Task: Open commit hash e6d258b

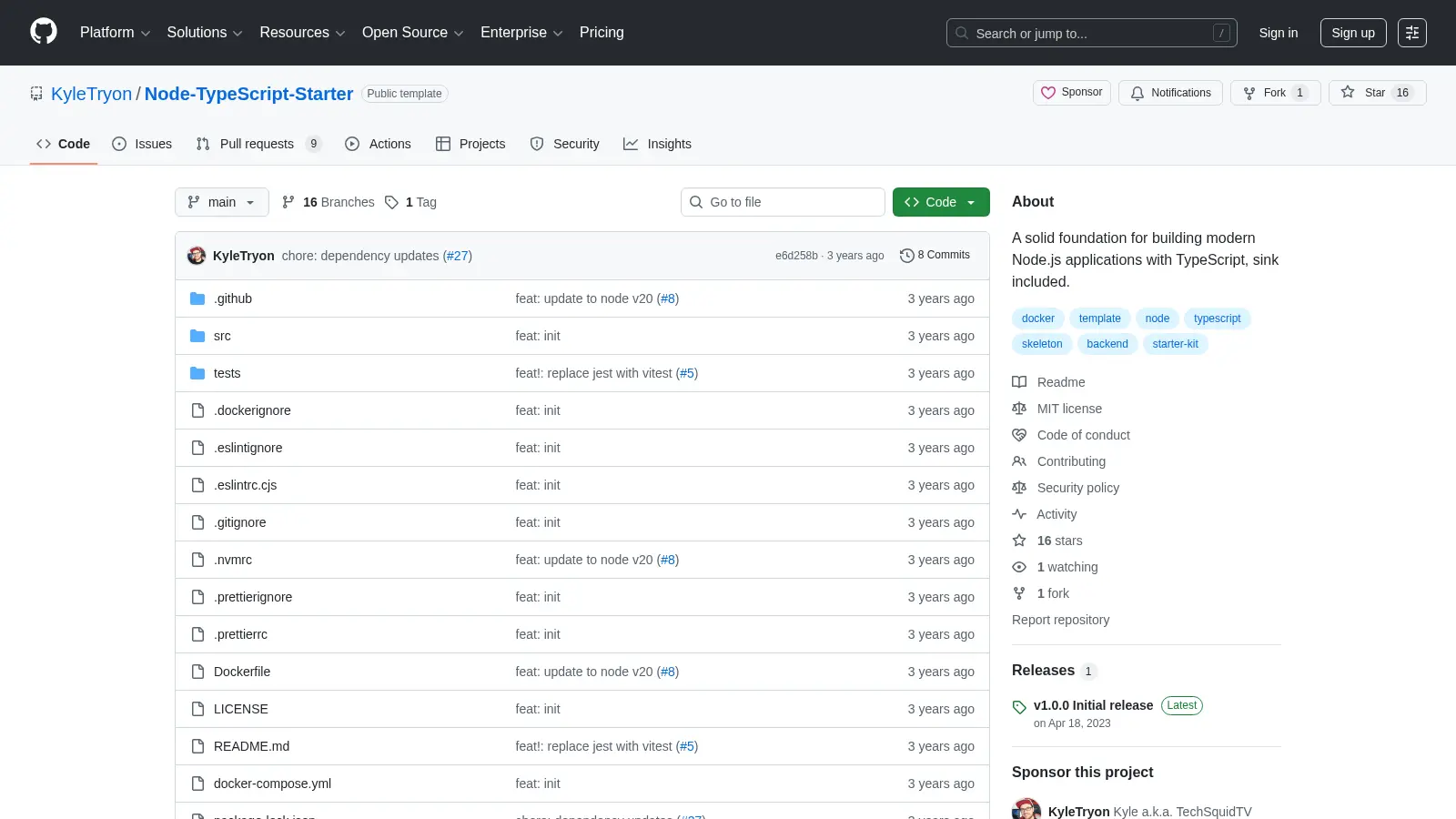Action: click(x=796, y=256)
